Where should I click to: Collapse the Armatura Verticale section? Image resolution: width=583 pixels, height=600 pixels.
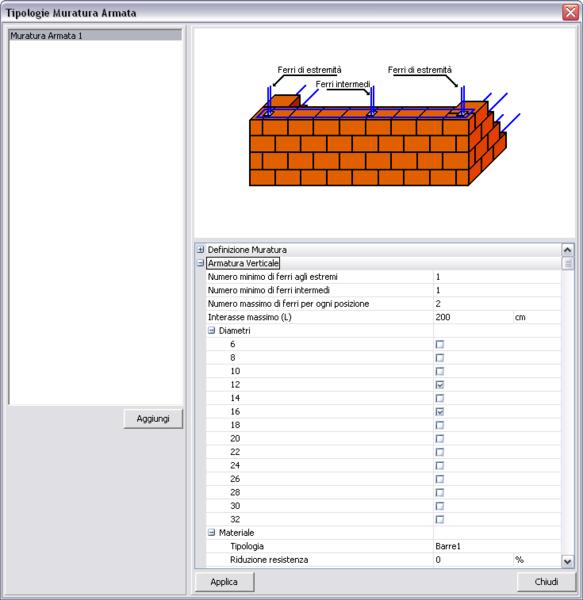200,263
